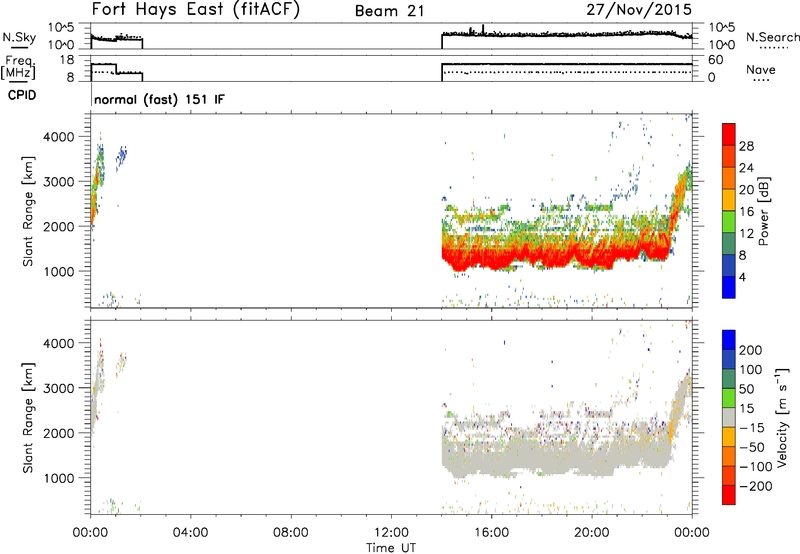Click the 'Nave' legend label
Viewport: 800px width, 554px height.
tap(760, 69)
